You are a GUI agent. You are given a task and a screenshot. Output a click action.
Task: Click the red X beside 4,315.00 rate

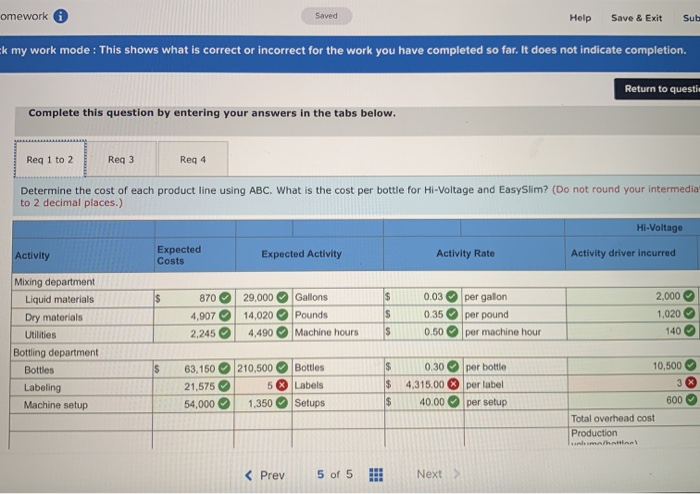[453, 384]
